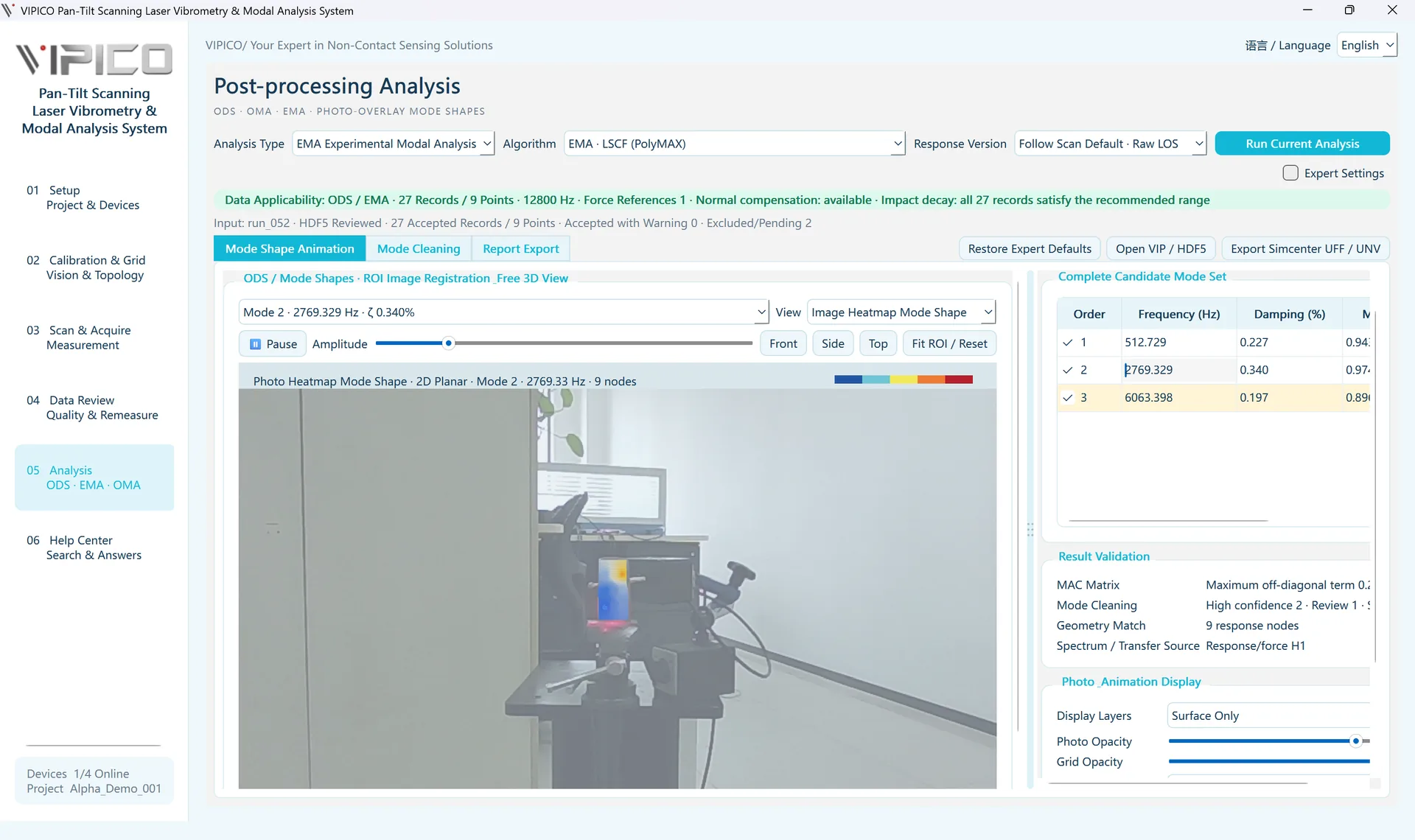Screen dimensions: 1415x840
Task: Click the Mode Cleaning validation row label
Action: pyautogui.click(x=1097, y=606)
